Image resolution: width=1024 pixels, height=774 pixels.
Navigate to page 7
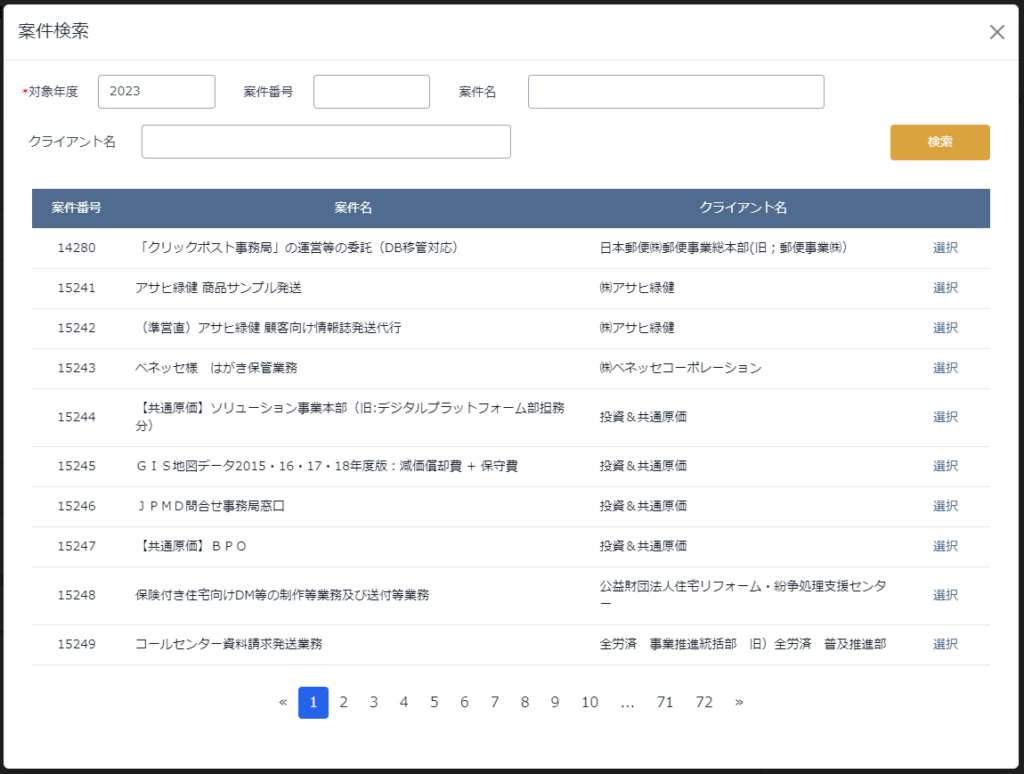click(x=494, y=702)
